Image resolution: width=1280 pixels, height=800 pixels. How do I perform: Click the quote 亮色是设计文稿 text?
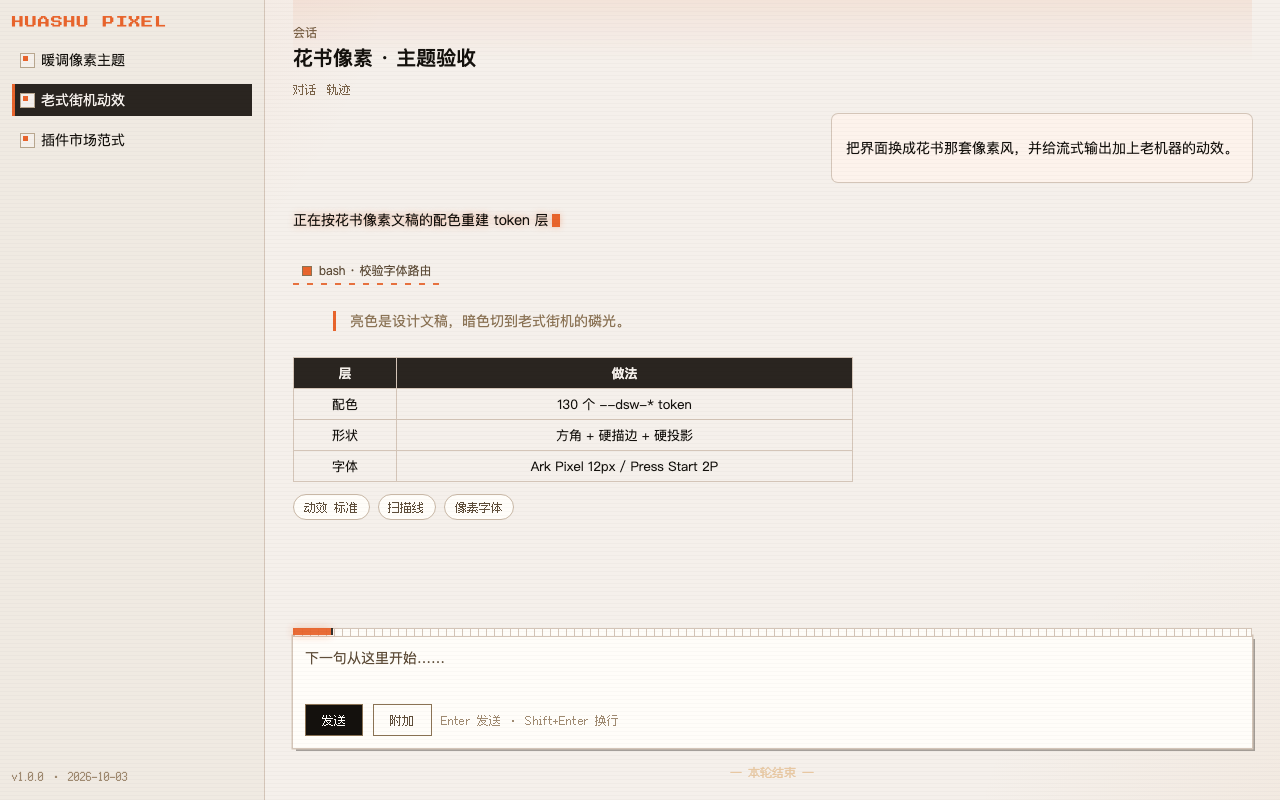point(489,321)
